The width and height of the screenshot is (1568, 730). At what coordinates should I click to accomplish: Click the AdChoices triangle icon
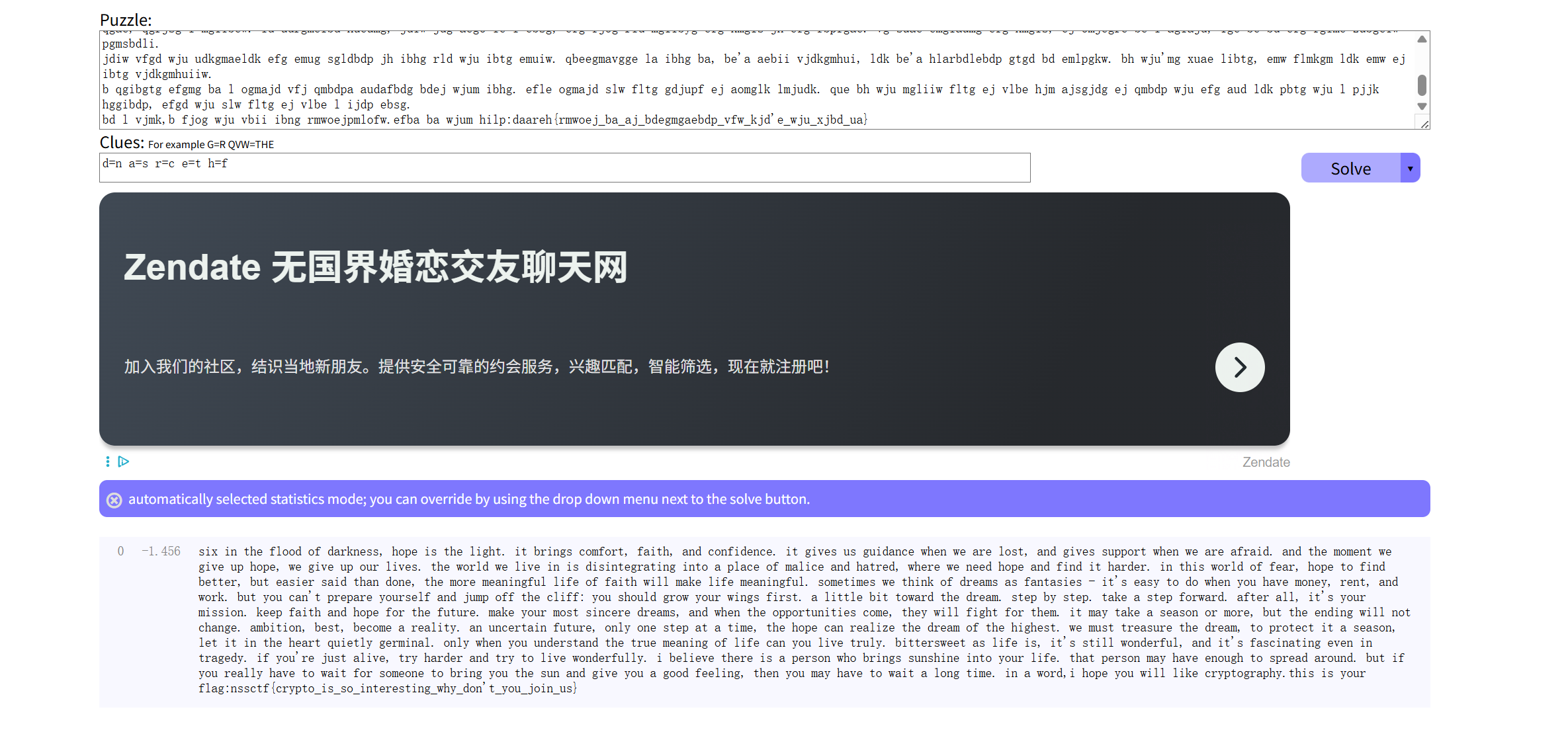coord(124,462)
